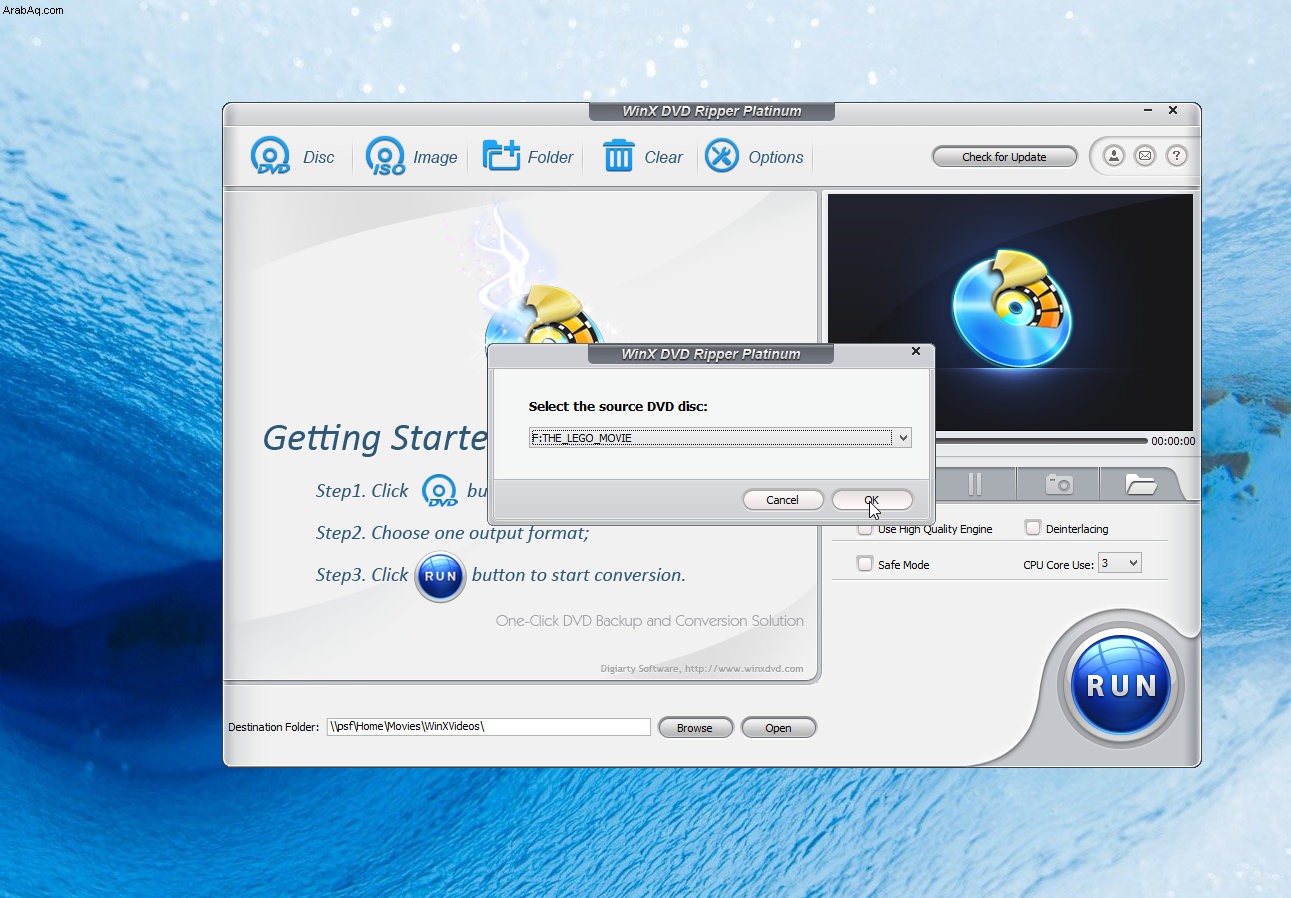Toggle the Safe Mode checkbox
The width and height of the screenshot is (1291, 898).
click(865, 564)
